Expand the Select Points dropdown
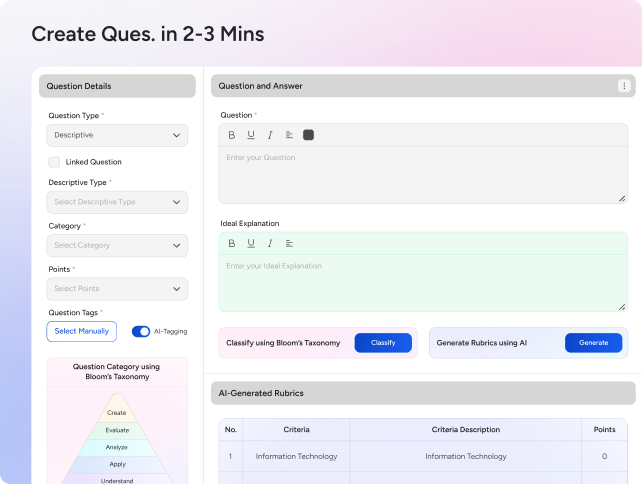The width and height of the screenshot is (642, 484). (117, 289)
